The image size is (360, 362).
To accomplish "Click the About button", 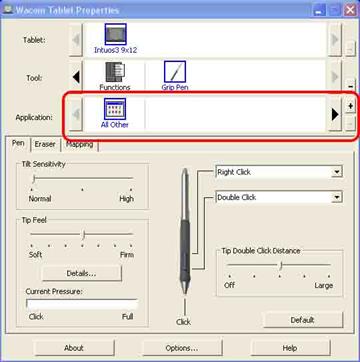I will (74, 348).
